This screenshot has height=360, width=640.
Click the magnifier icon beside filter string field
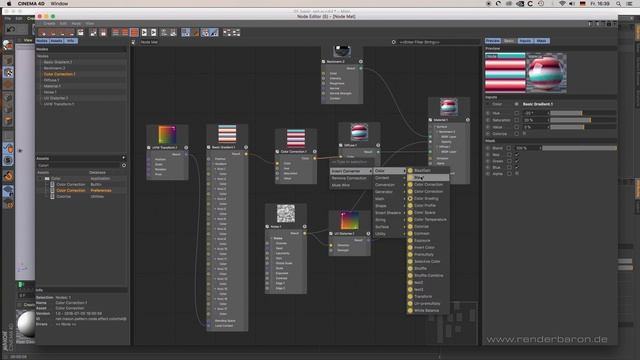point(394,42)
